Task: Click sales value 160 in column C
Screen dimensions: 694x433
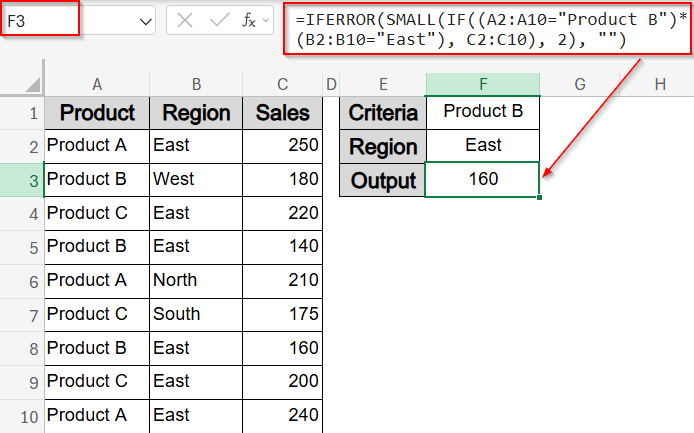Action: coord(282,348)
